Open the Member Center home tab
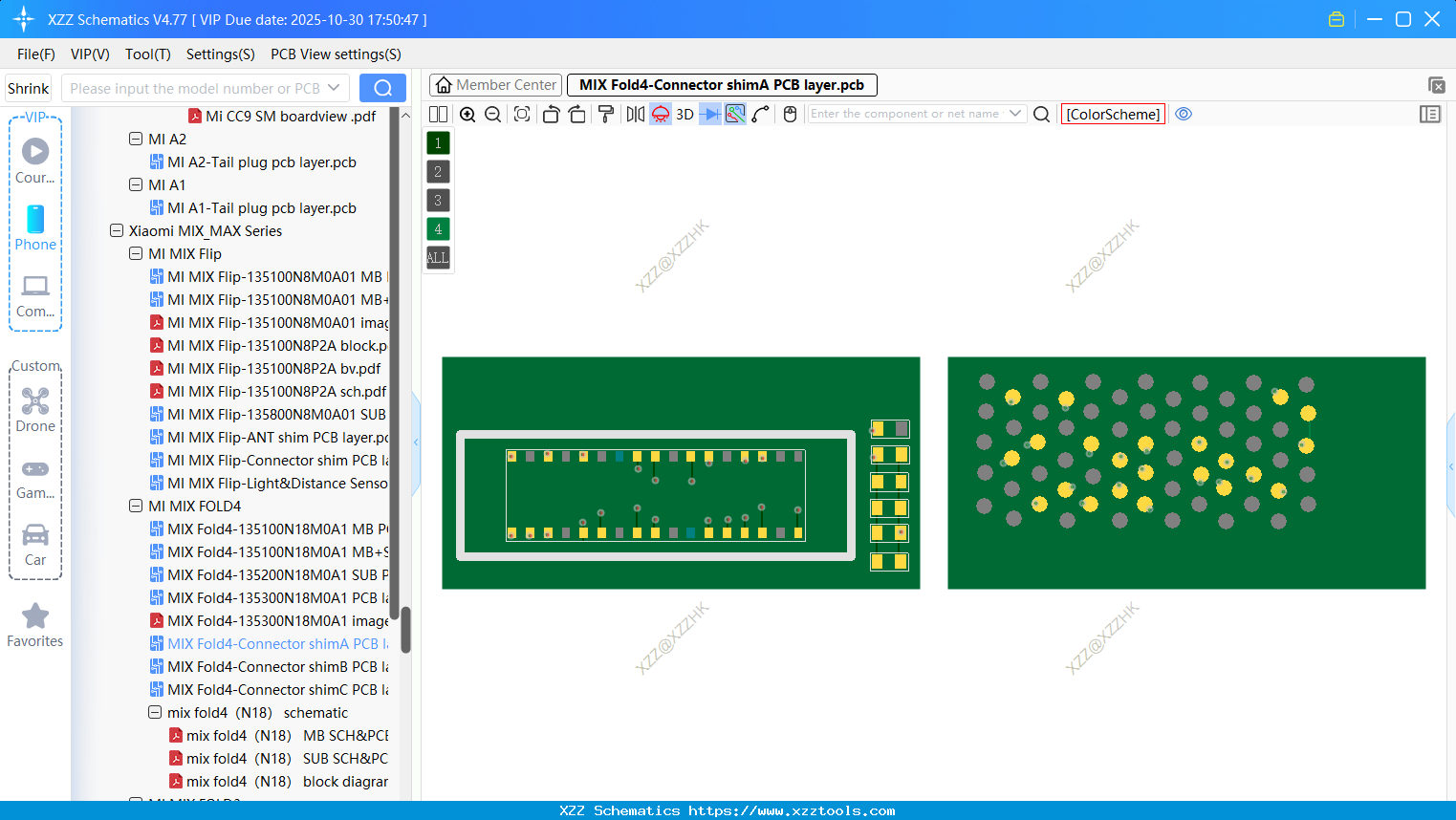The height and width of the screenshot is (820, 1456). click(495, 85)
